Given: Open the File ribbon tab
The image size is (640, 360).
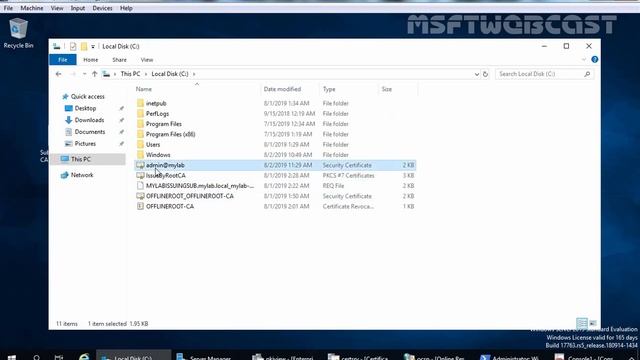Looking at the screenshot, I should tap(62, 60).
